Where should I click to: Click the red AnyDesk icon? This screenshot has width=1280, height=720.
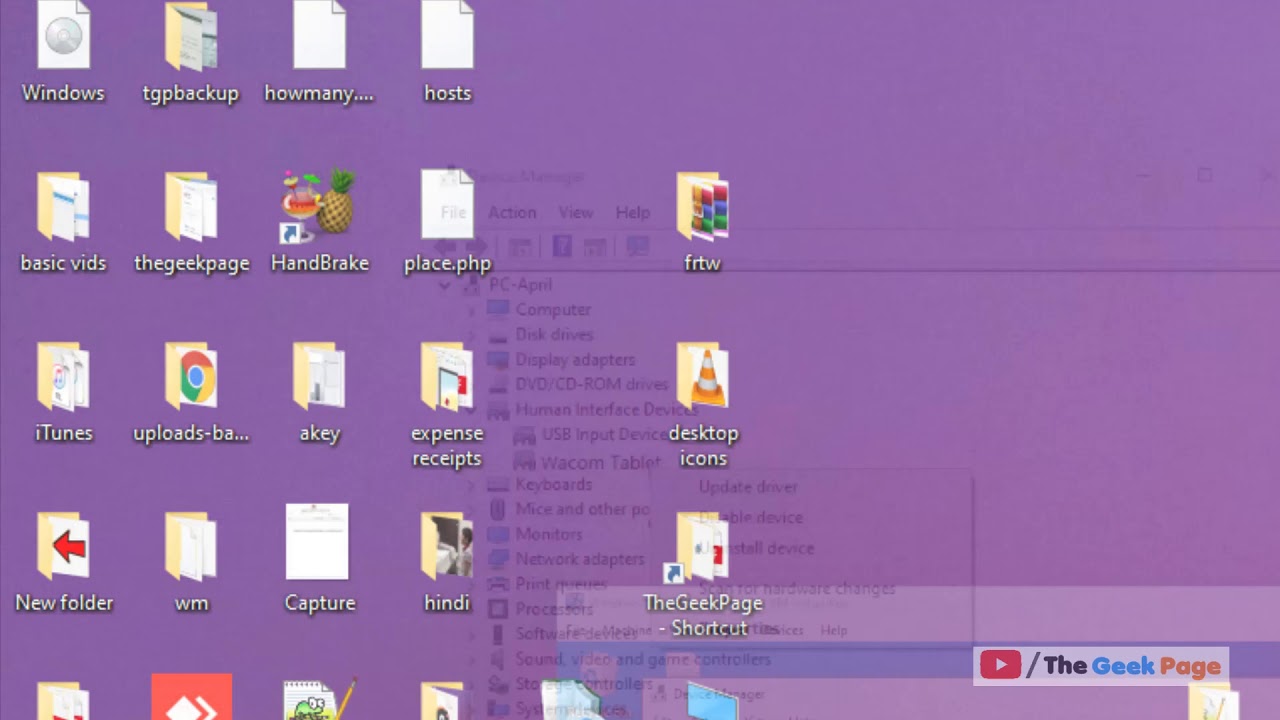click(192, 697)
